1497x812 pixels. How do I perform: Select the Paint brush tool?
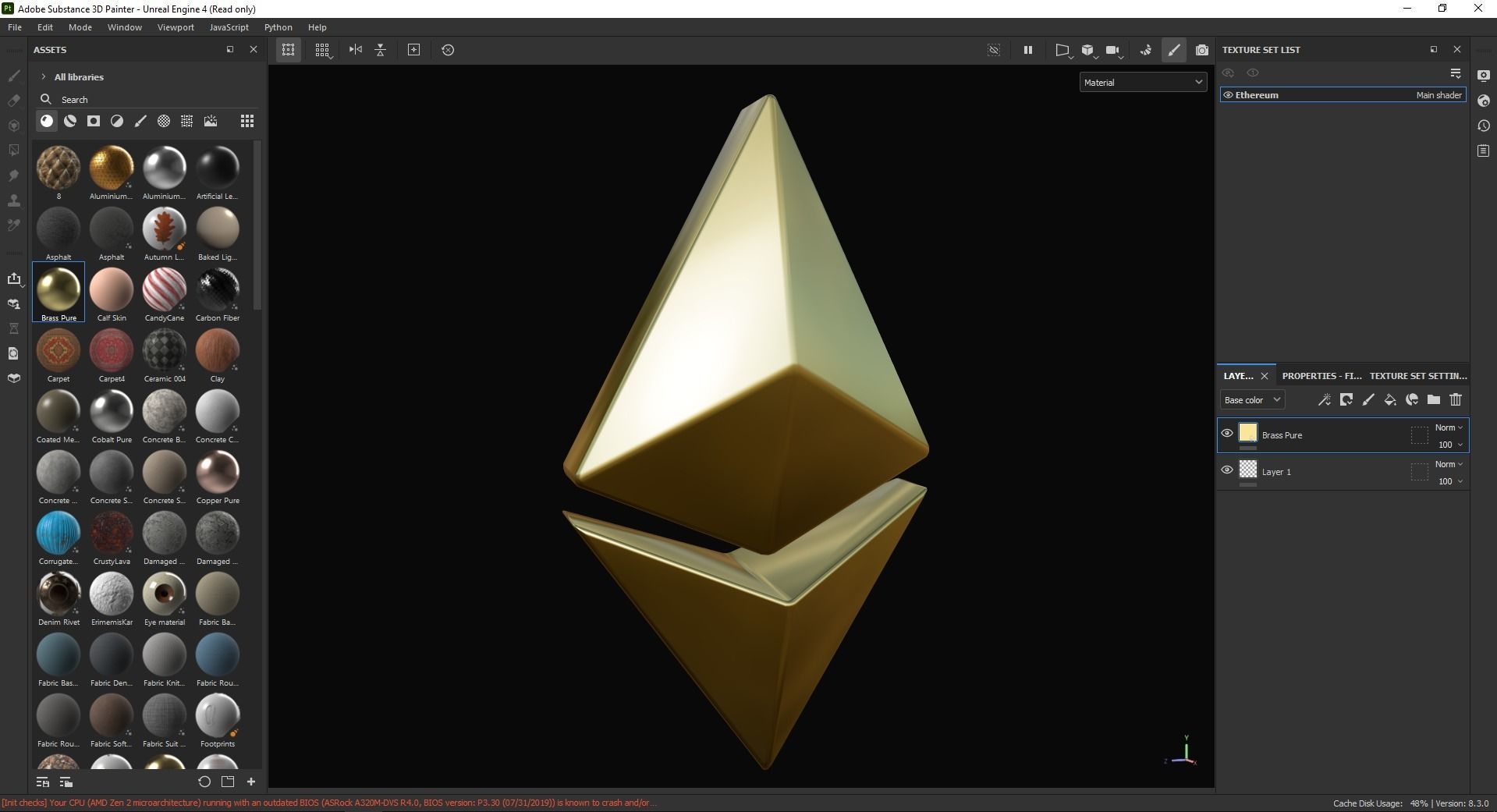pyautogui.click(x=14, y=76)
